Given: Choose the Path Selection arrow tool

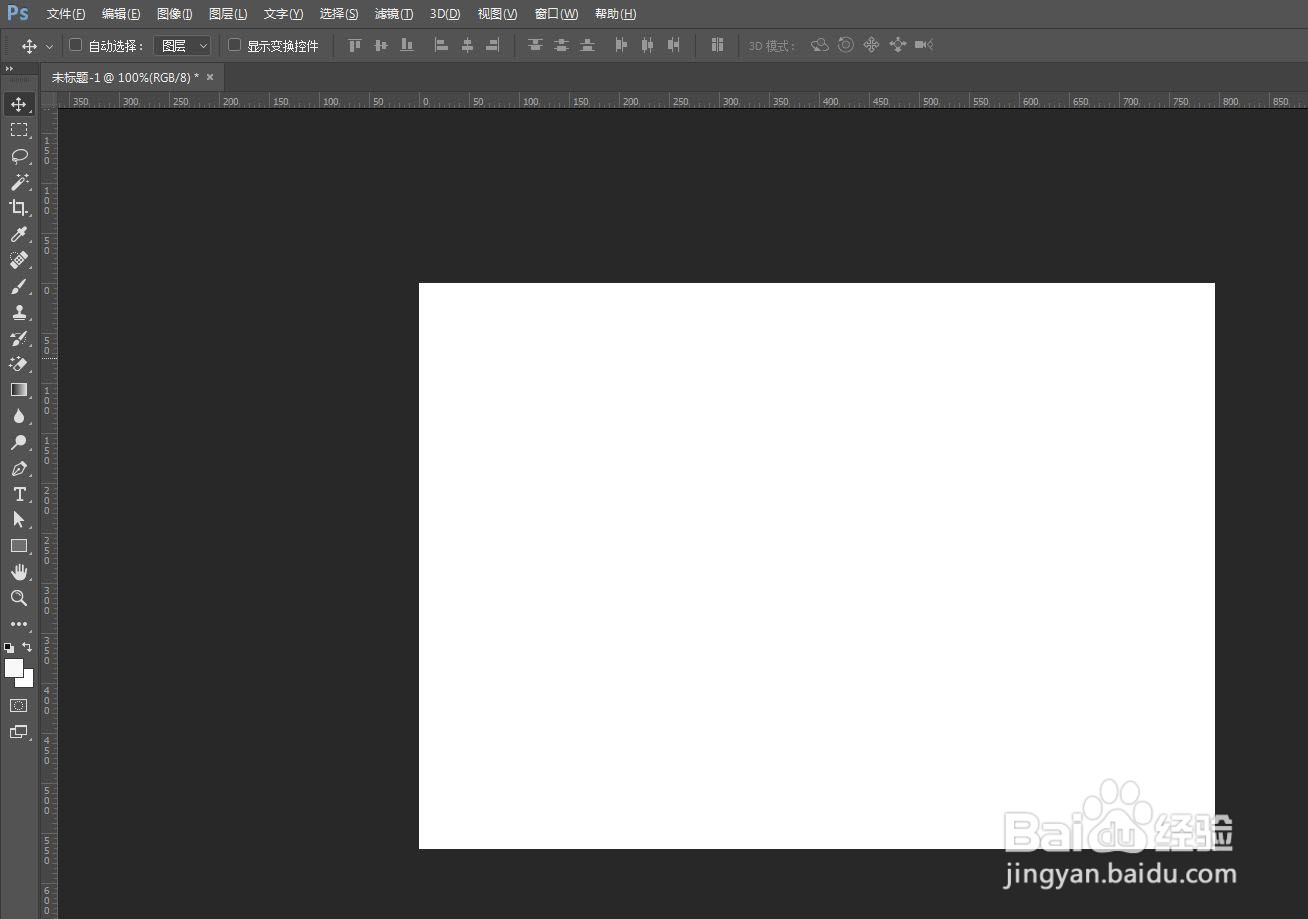Looking at the screenshot, I should coord(19,520).
